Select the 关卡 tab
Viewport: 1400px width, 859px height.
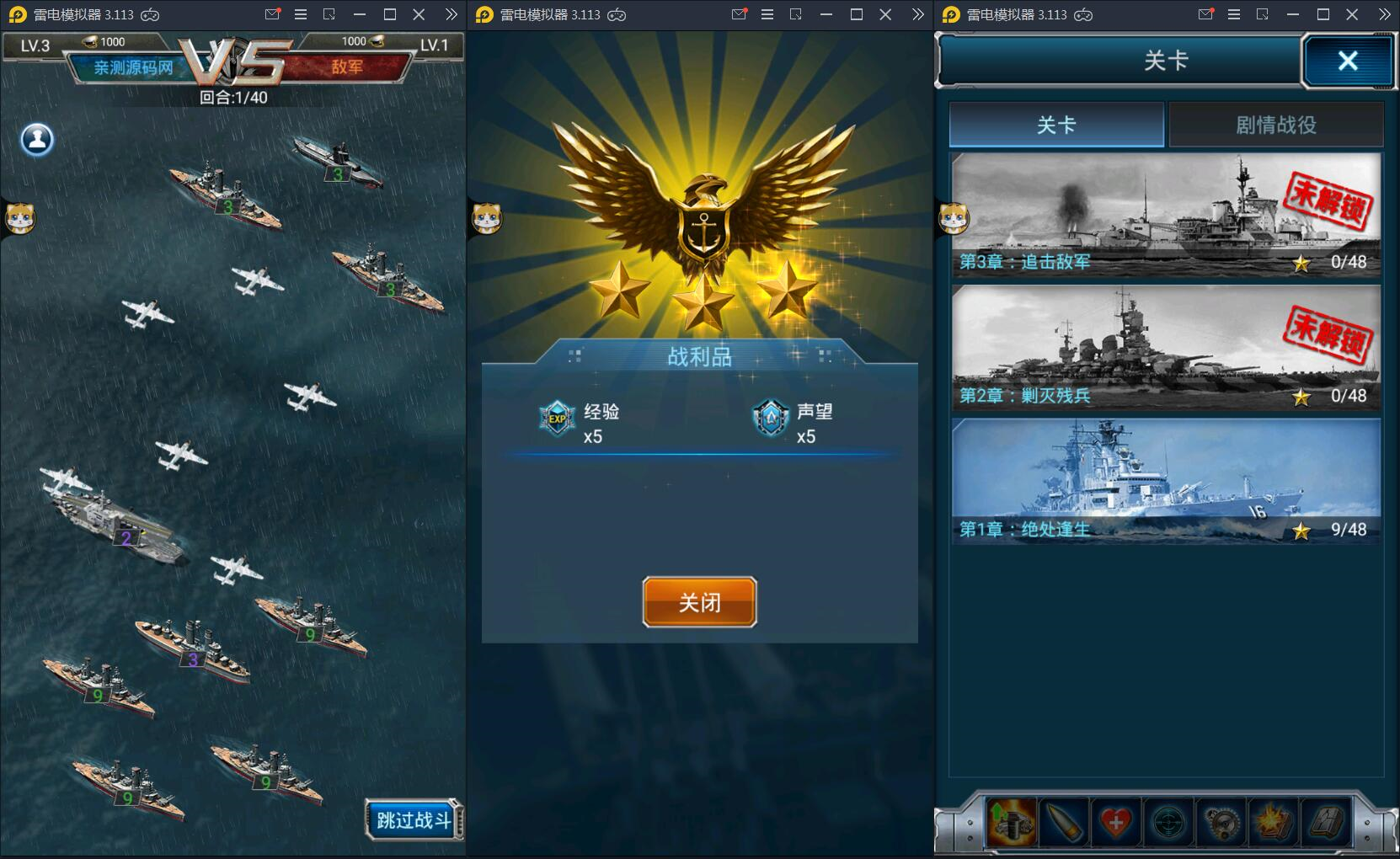coord(1056,125)
